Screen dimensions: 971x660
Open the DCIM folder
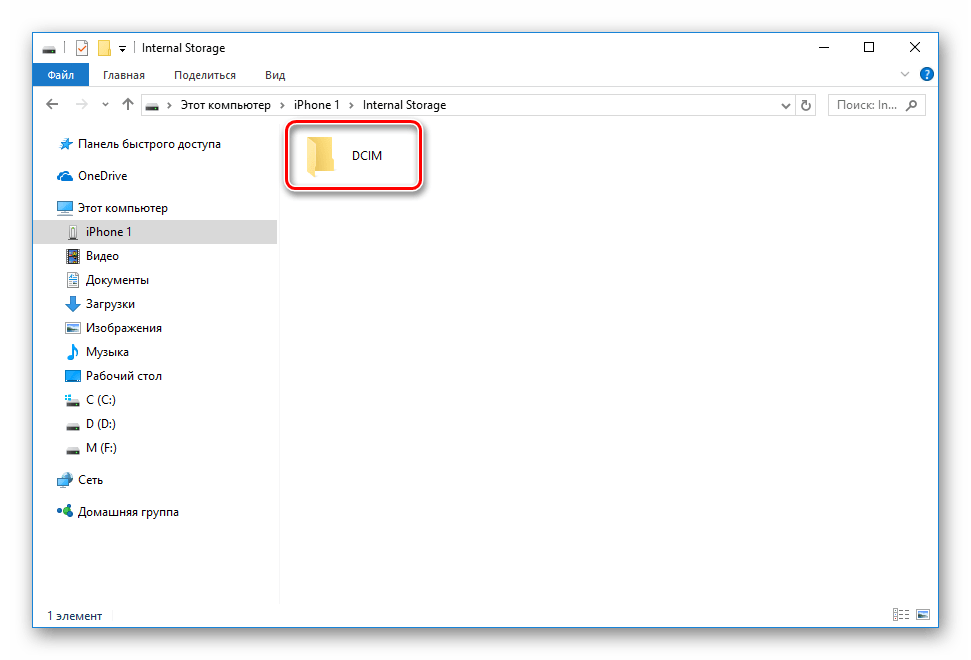352,157
